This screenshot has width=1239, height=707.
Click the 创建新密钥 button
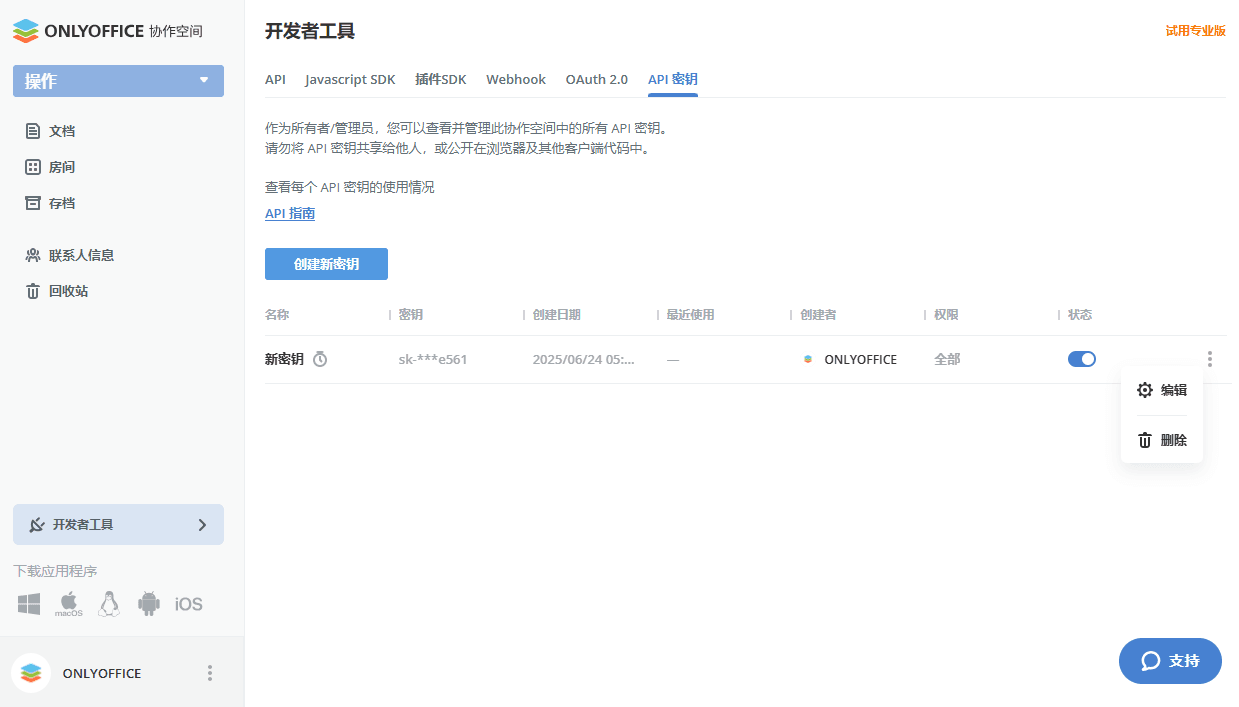coord(326,264)
